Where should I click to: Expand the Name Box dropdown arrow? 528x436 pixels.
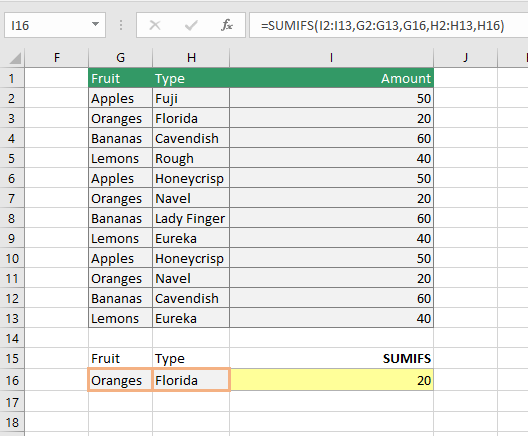point(95,24)
